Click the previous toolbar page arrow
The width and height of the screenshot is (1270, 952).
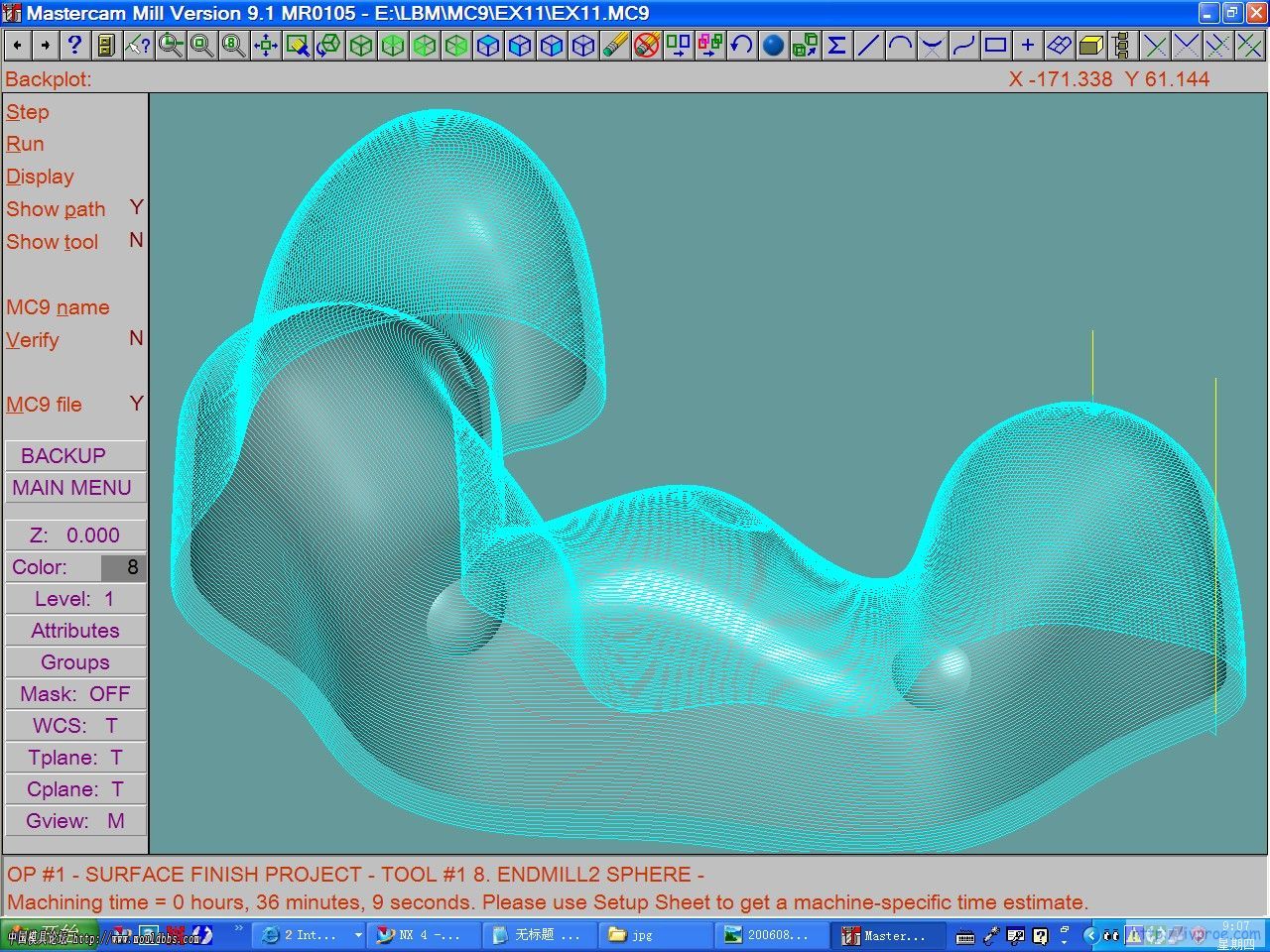point(18,46)
